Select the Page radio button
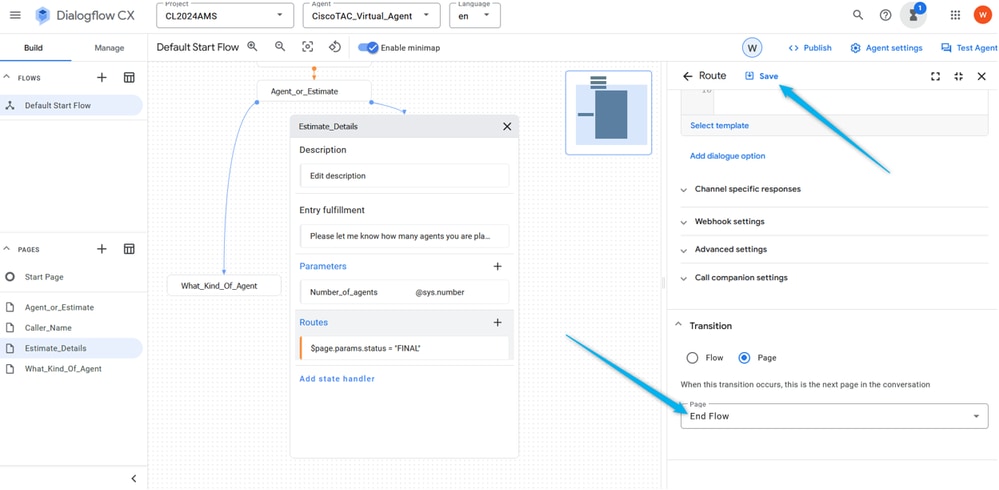 point(744,358)
